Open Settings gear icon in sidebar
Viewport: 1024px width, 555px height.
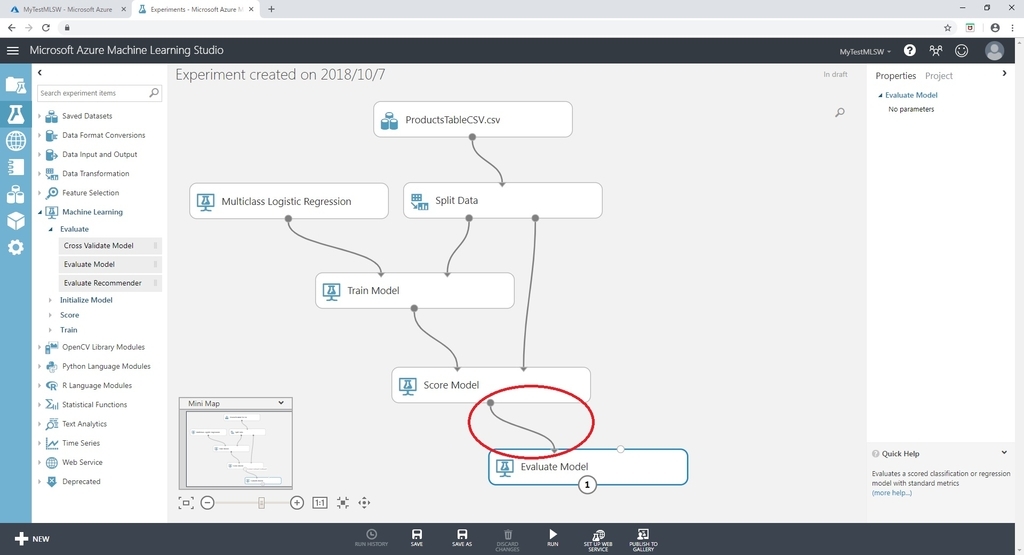(16, 247)
